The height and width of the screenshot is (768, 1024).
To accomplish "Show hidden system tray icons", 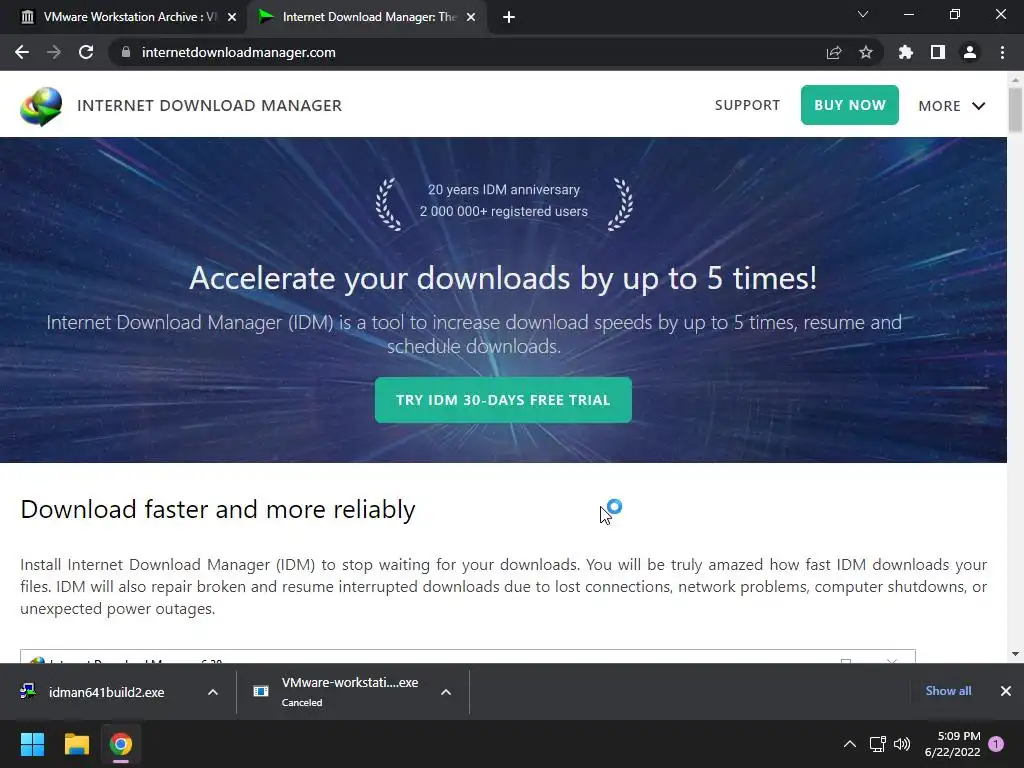I will (850, 744).
